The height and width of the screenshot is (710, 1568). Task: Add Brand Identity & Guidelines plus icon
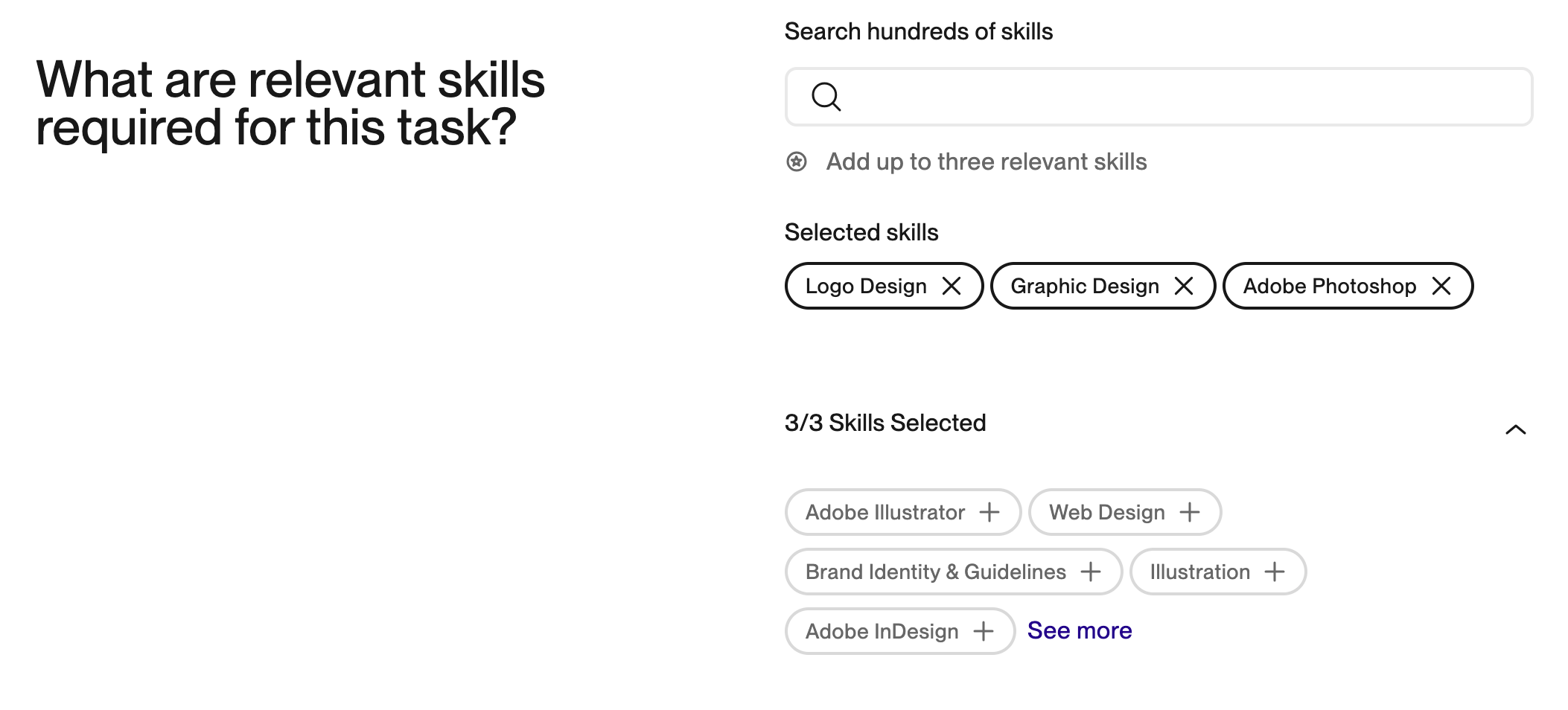point(1091,572)
